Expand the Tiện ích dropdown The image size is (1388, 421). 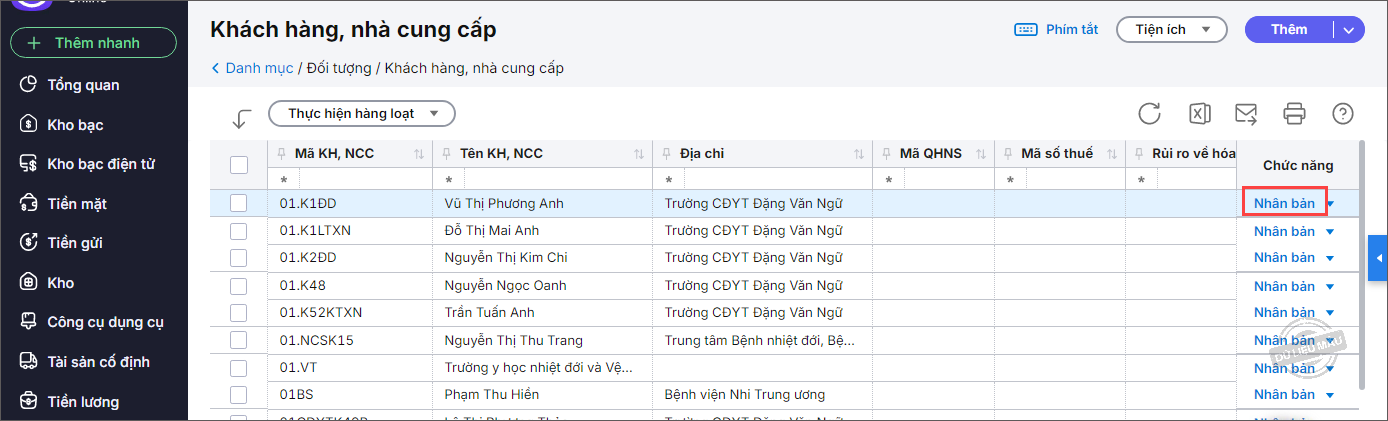click(1171, 30)
